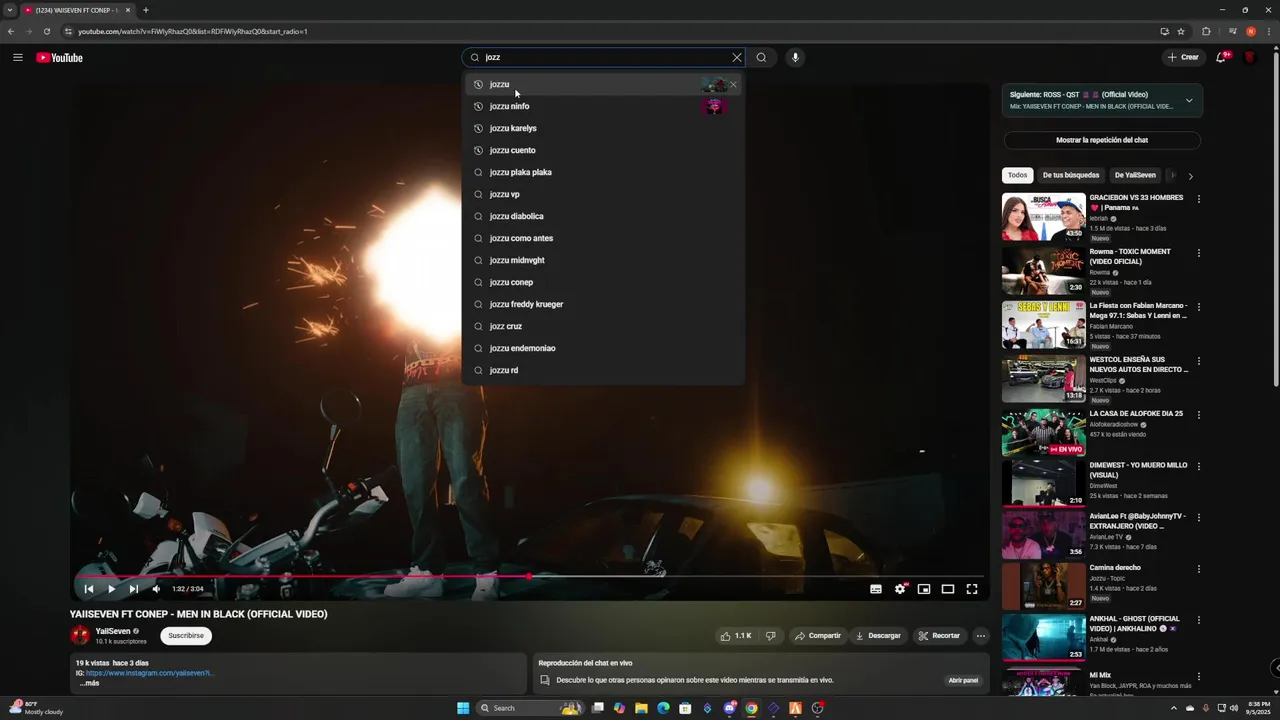Select the 'De YaiiSeven' filter chip
This screenshot has height=720, width=1280.
tap(1135, 175)
